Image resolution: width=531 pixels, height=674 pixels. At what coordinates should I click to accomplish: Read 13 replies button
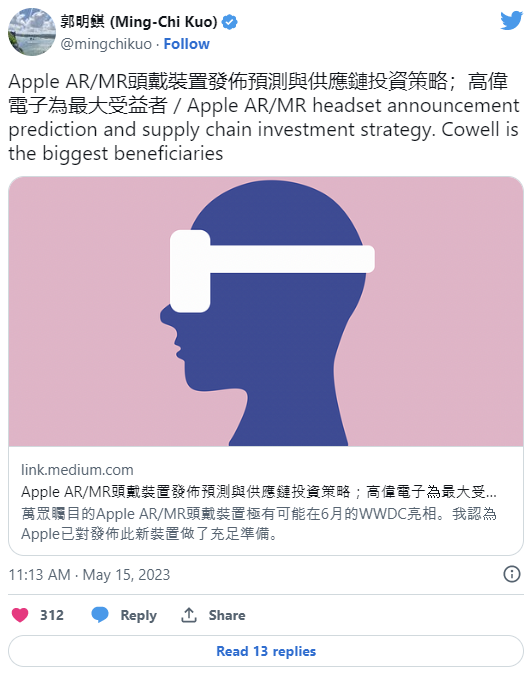[x=266, y=651]
